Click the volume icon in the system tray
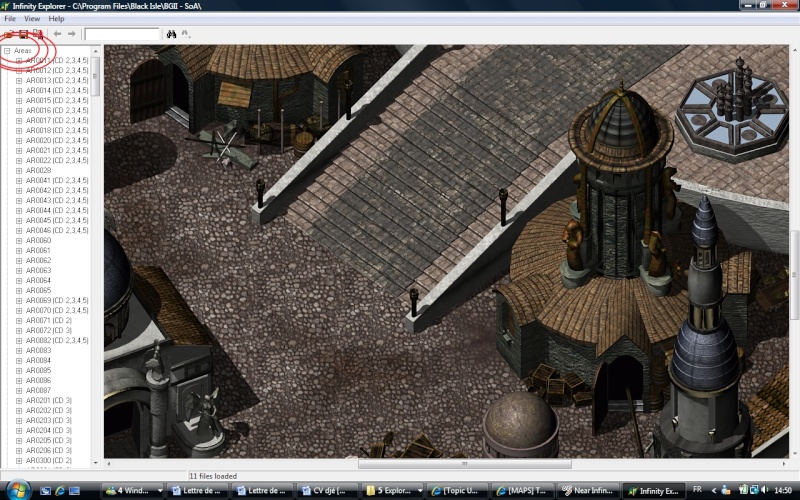 click(x=764, y=490)
